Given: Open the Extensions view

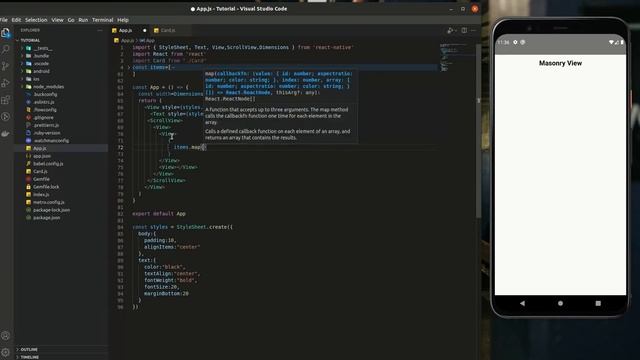Looking at the screenshot, I should (6, 100).
